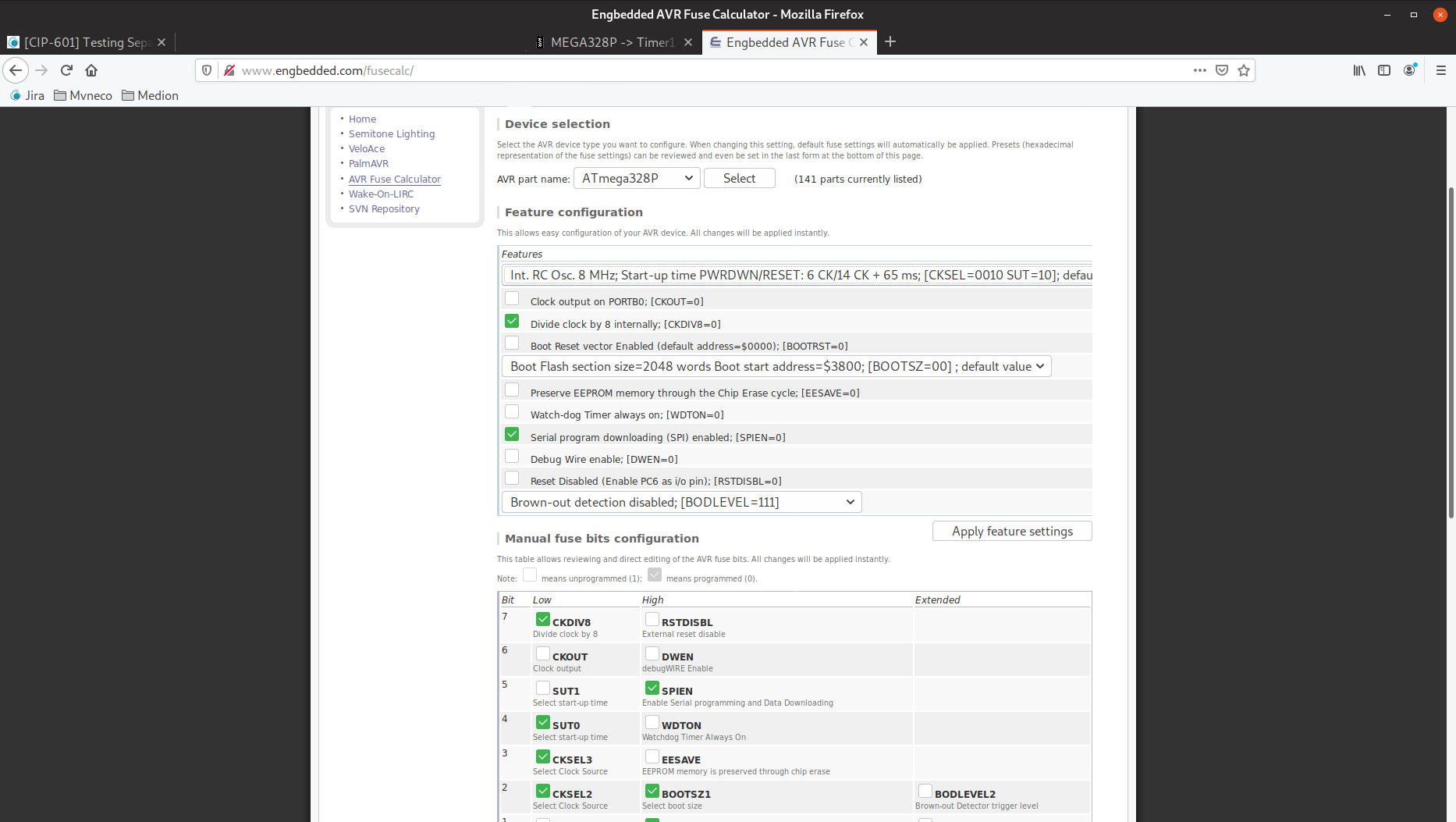Open a new tab with plus icon
Screen dimensions: 1456x822
coord(890,42)
